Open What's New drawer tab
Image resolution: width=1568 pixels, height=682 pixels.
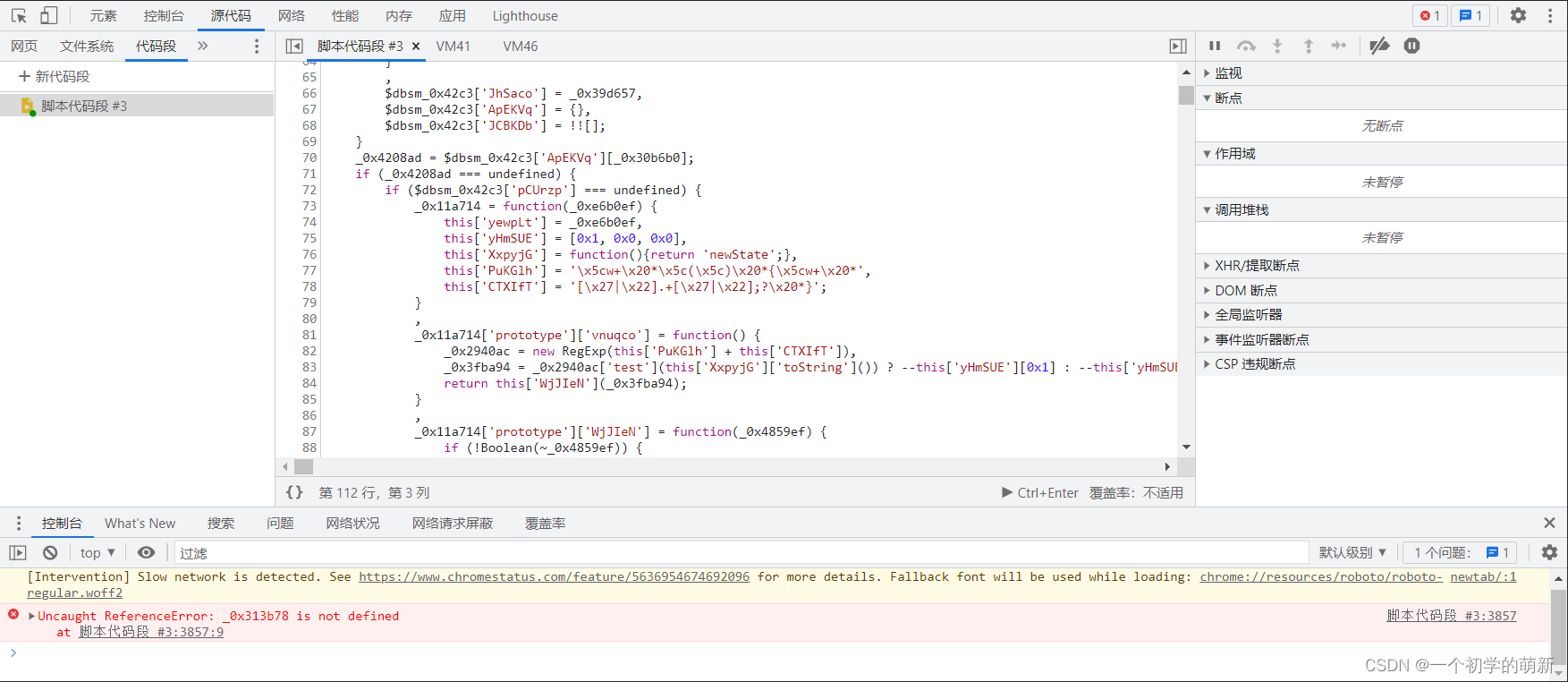140,523
